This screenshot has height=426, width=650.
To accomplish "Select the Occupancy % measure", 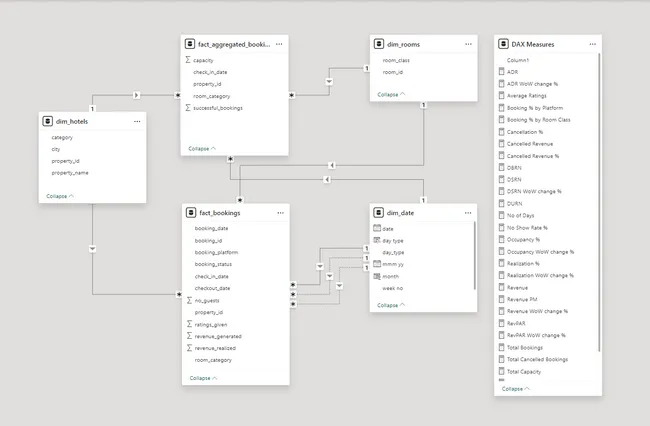I will 523,240.
